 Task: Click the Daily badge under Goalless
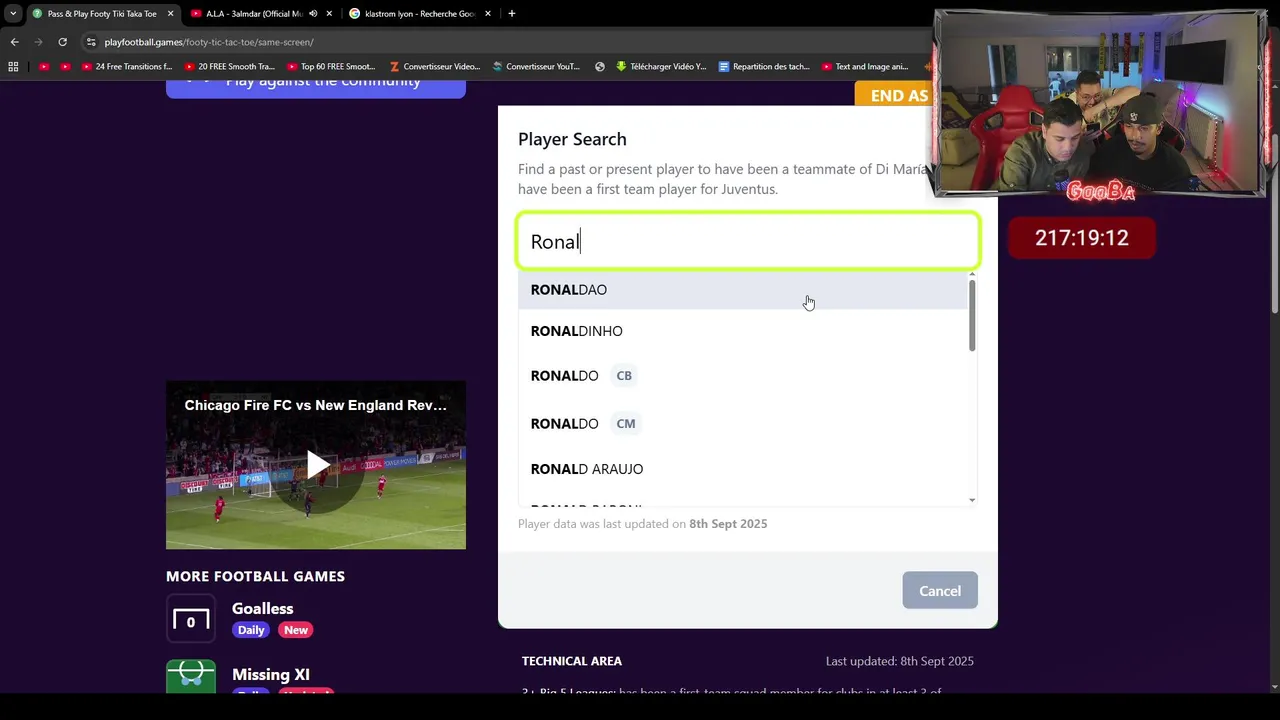tap(251, 630)
